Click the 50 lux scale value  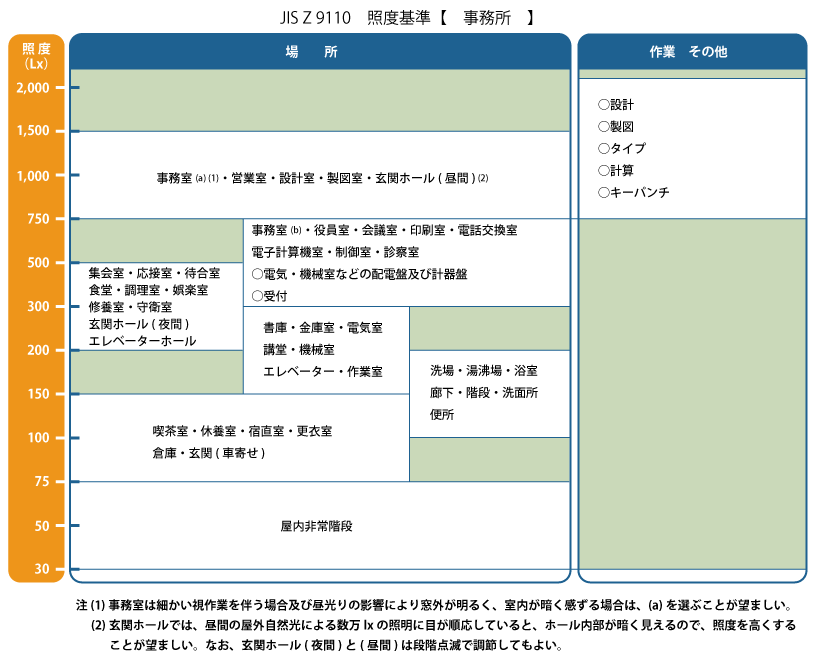click(42, 526)
